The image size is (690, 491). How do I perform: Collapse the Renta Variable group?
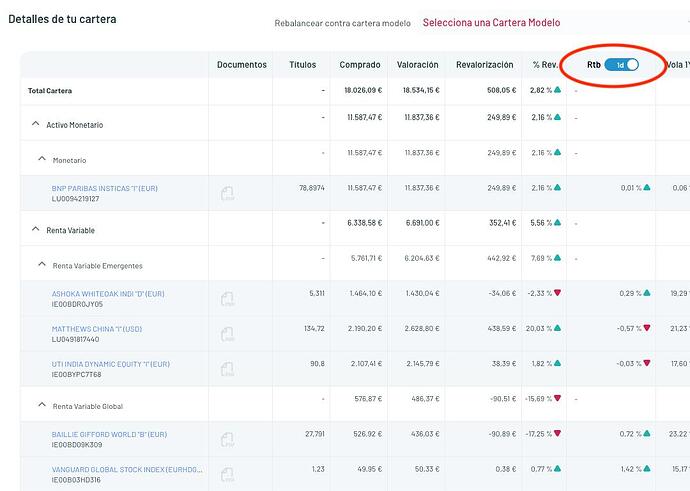point(36,230)
